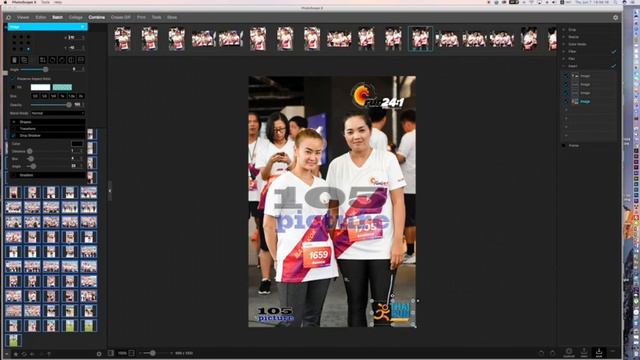The image size is (640, 360).
Task: Toggle checkbox of highlighted fourth Image item
Action: [x=566, y=101]
